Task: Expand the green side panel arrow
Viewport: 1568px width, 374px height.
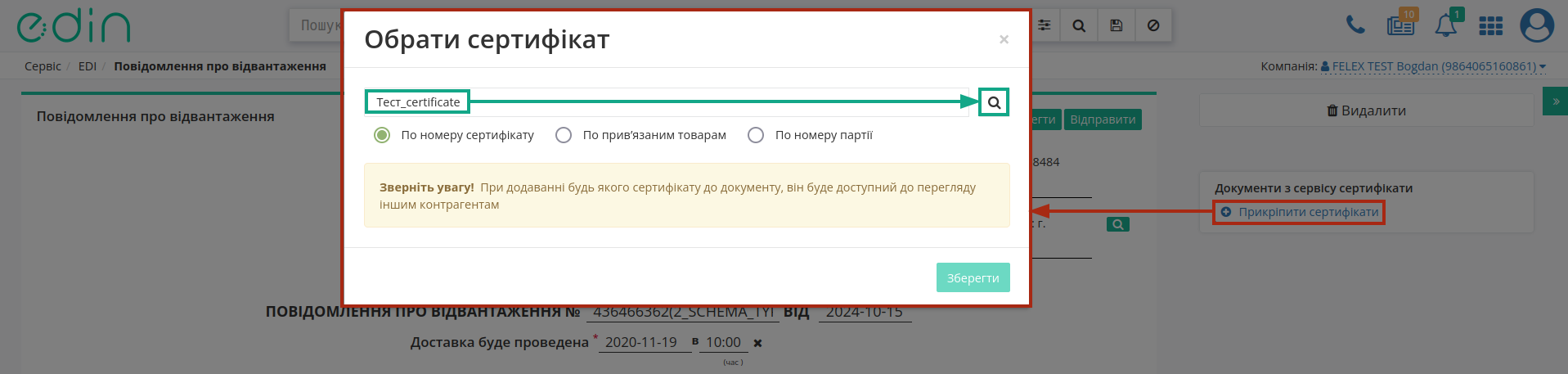Action: pyautogui.click(x=1555, y=101)
